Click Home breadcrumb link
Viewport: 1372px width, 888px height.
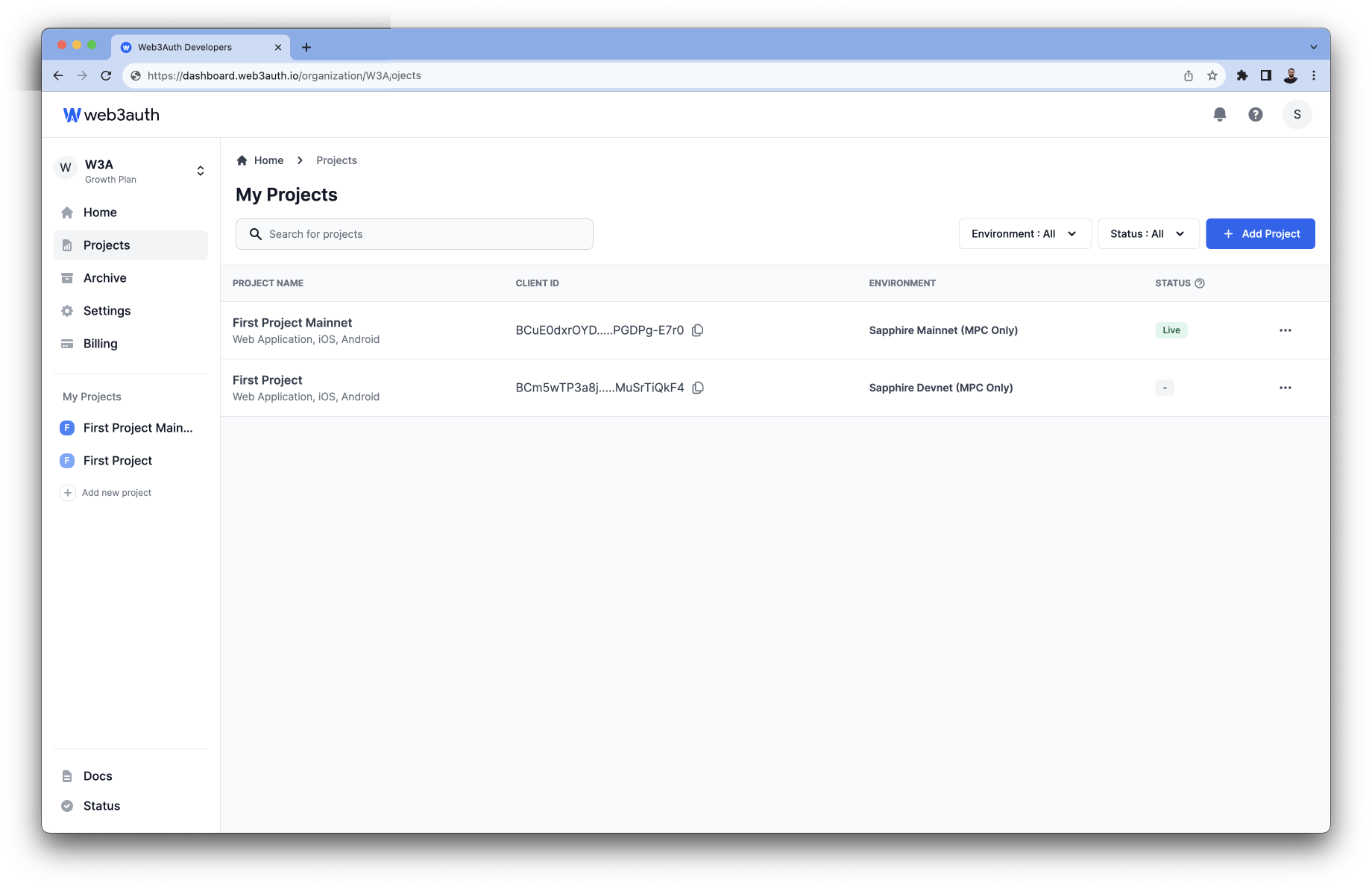coord(268,160)
